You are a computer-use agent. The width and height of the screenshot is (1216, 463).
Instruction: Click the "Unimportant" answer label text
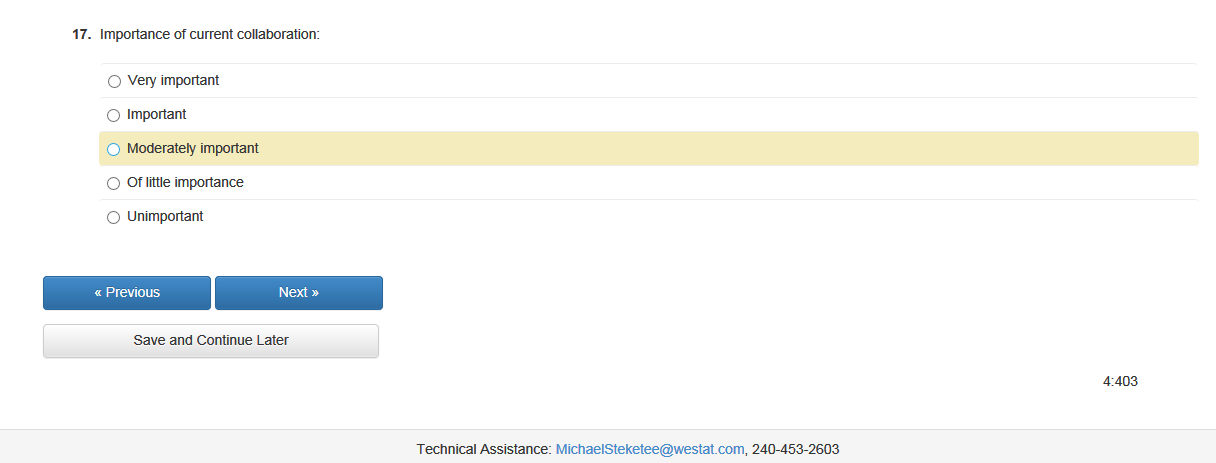(x=165, y=216)
